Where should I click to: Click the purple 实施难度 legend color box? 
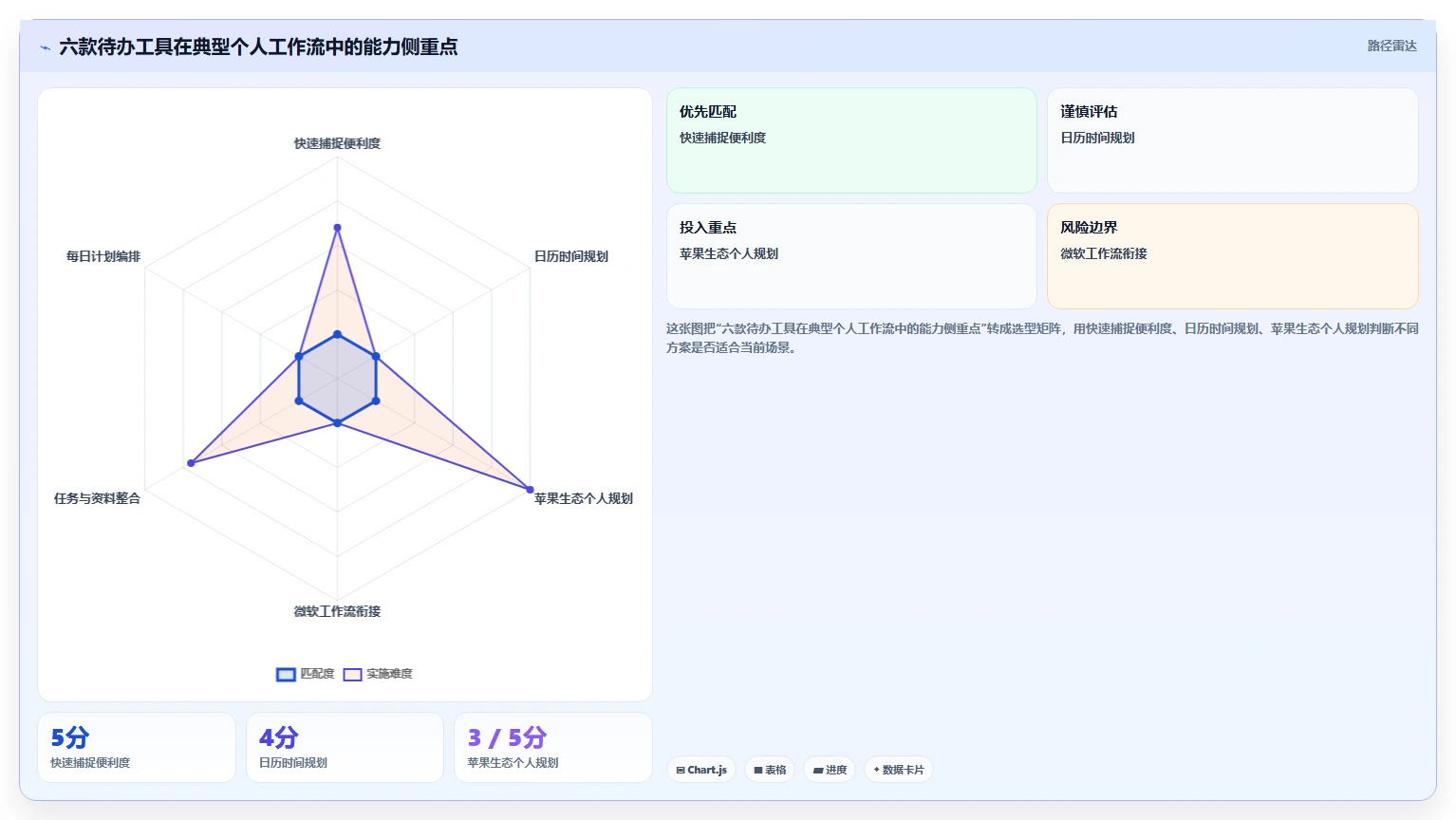tap(352, 675)
